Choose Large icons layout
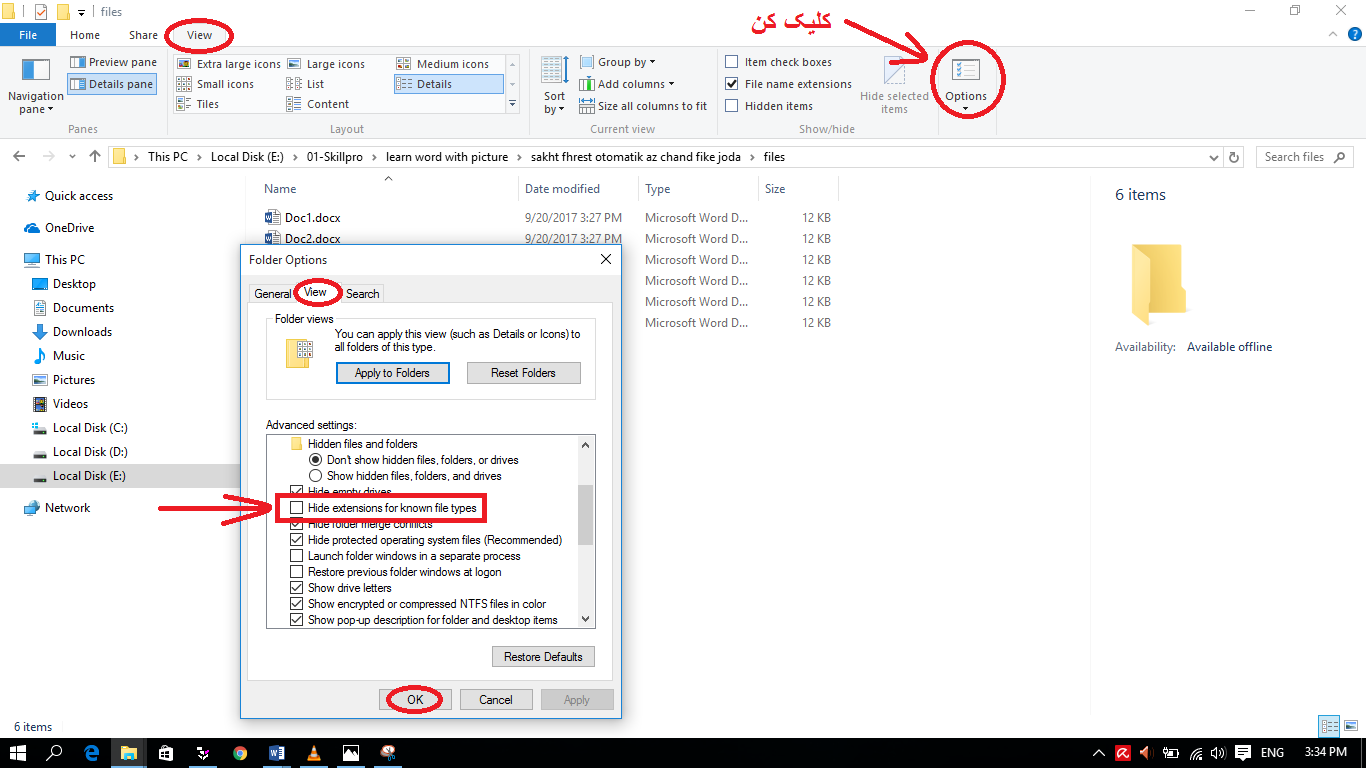The image size is (1366, 768). 326,64
